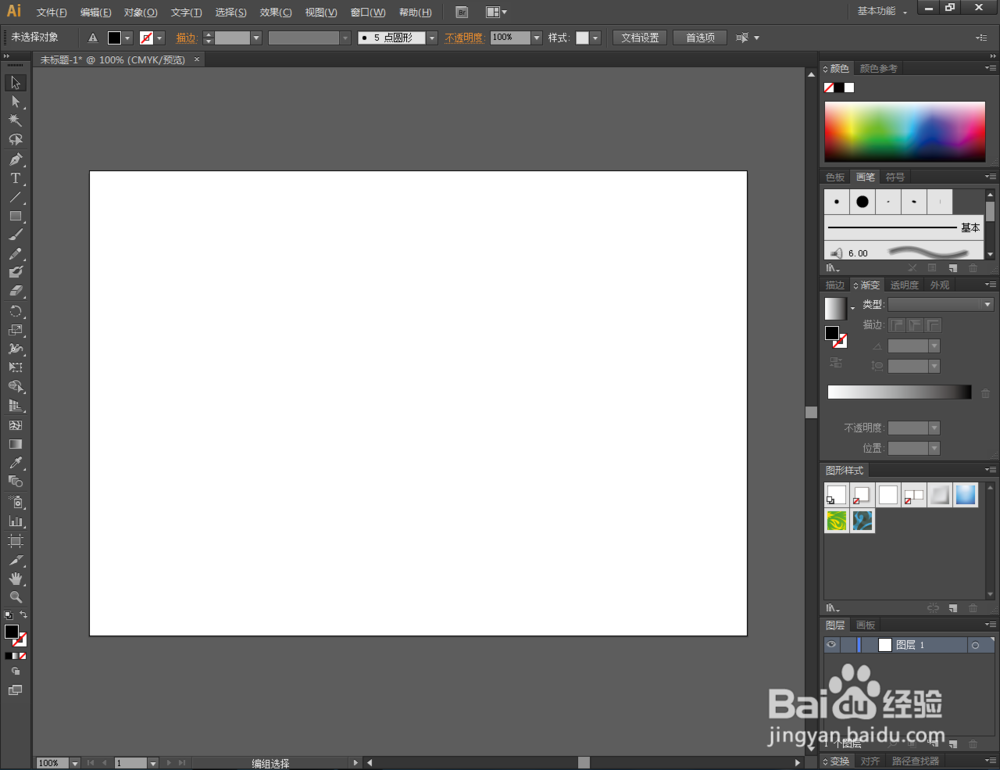Open the 对象(O) menu
The height and width of the screenshot is (770, 1000).
click(140, 13)
